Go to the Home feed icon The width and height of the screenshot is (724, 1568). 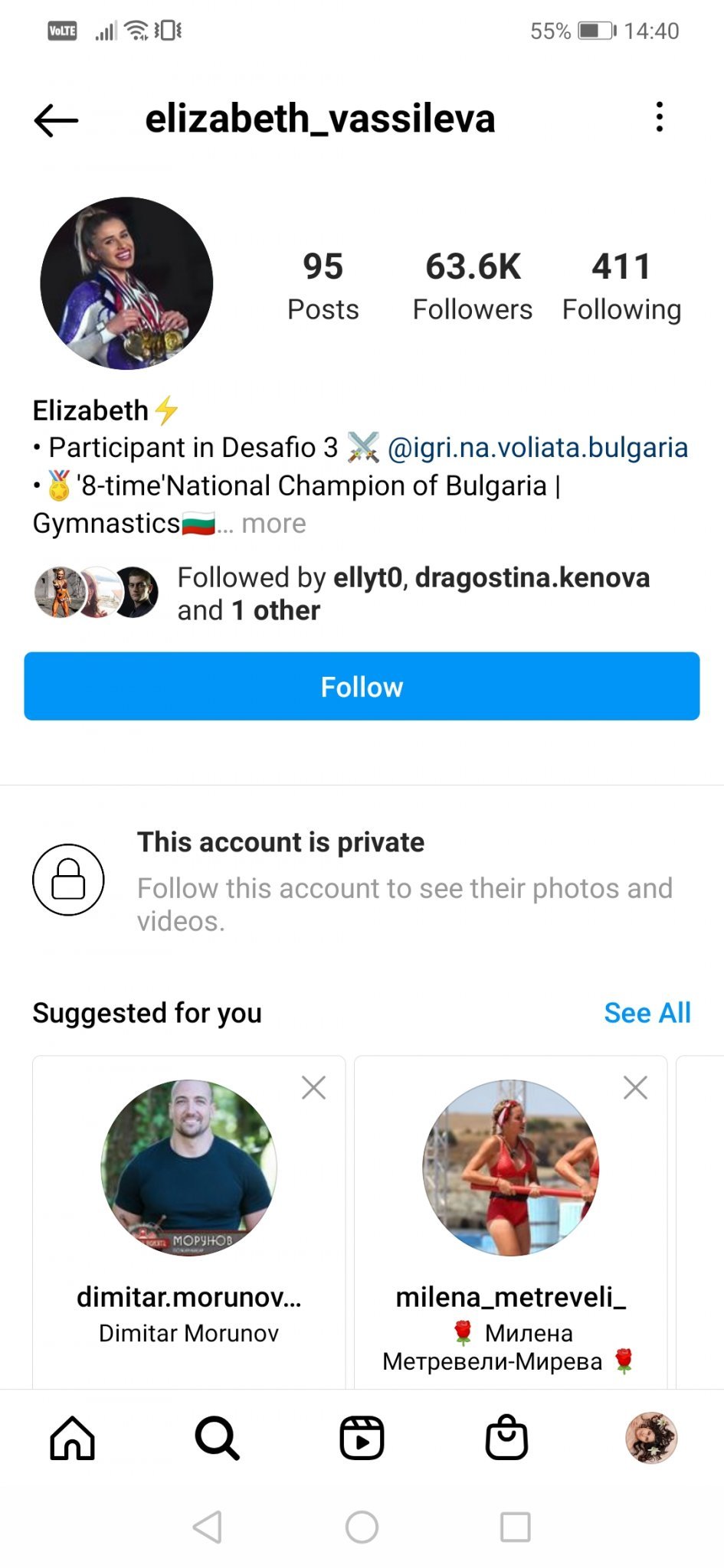pyautogui.click(x=72, y=1438)
